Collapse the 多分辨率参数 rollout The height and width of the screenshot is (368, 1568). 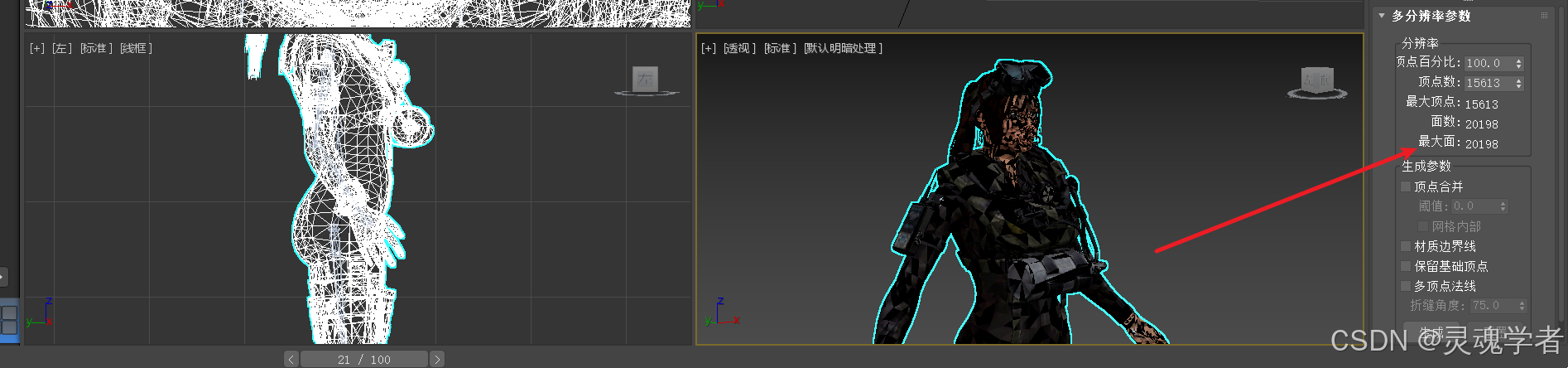[1381, 16]
